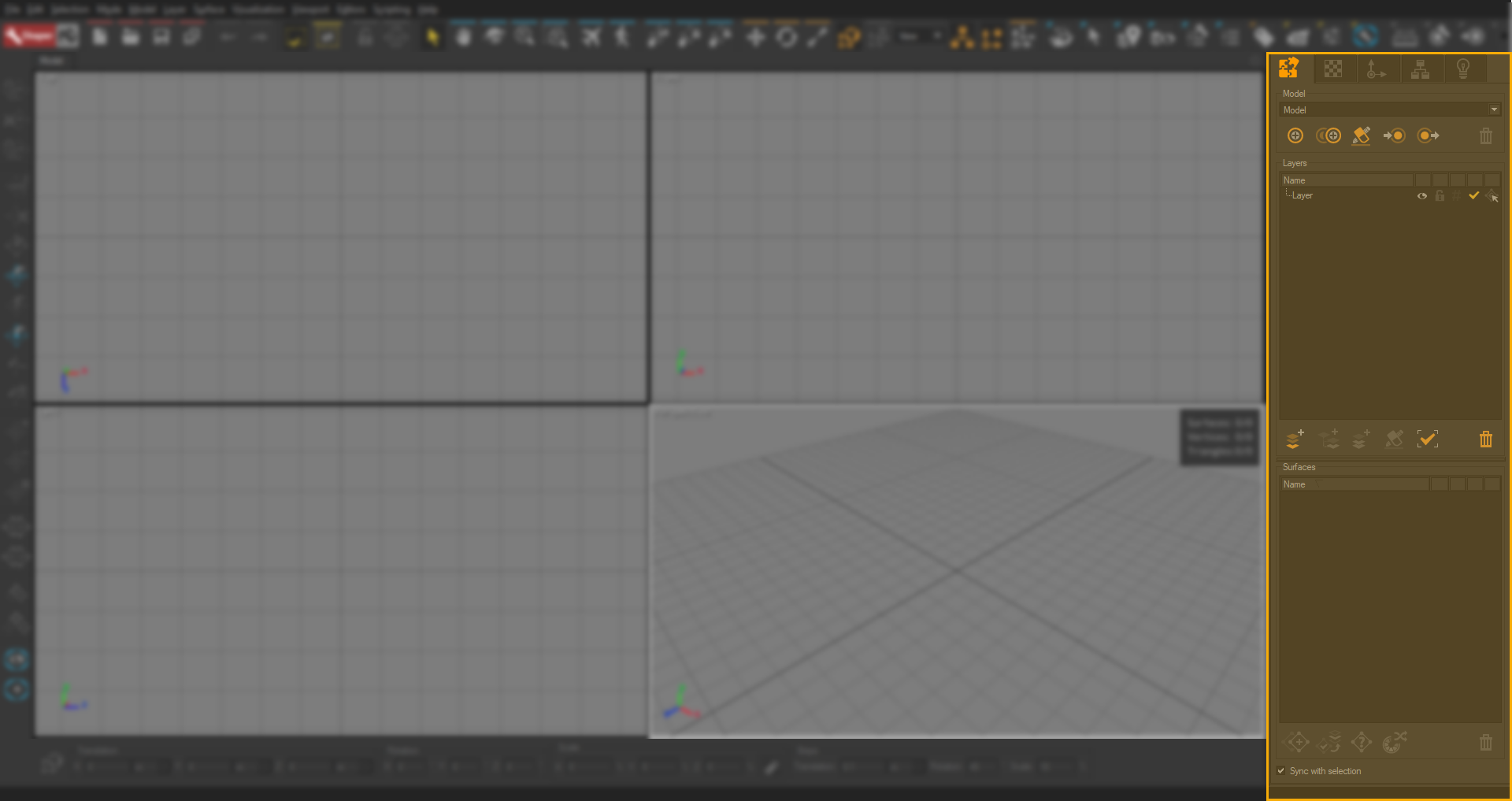1512x801 pixels.
Task: Delete the selected layer
Action: coord(1486,439)
